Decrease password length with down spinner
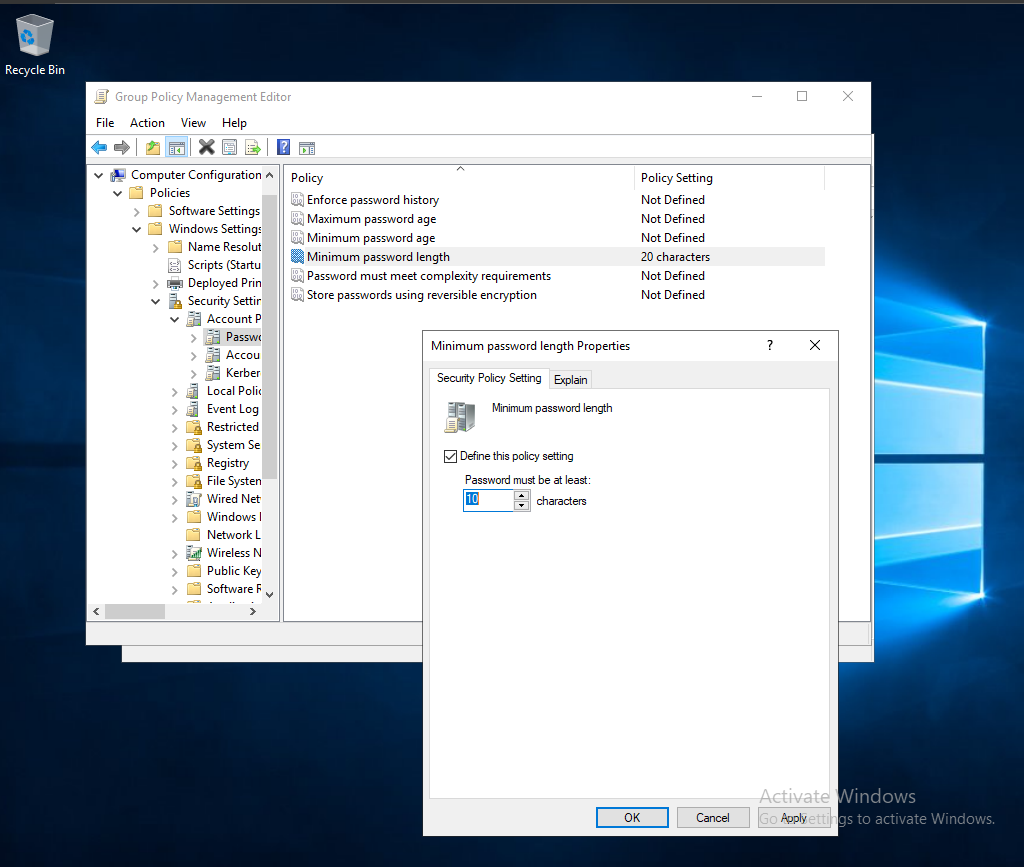 tap(521, 506)
